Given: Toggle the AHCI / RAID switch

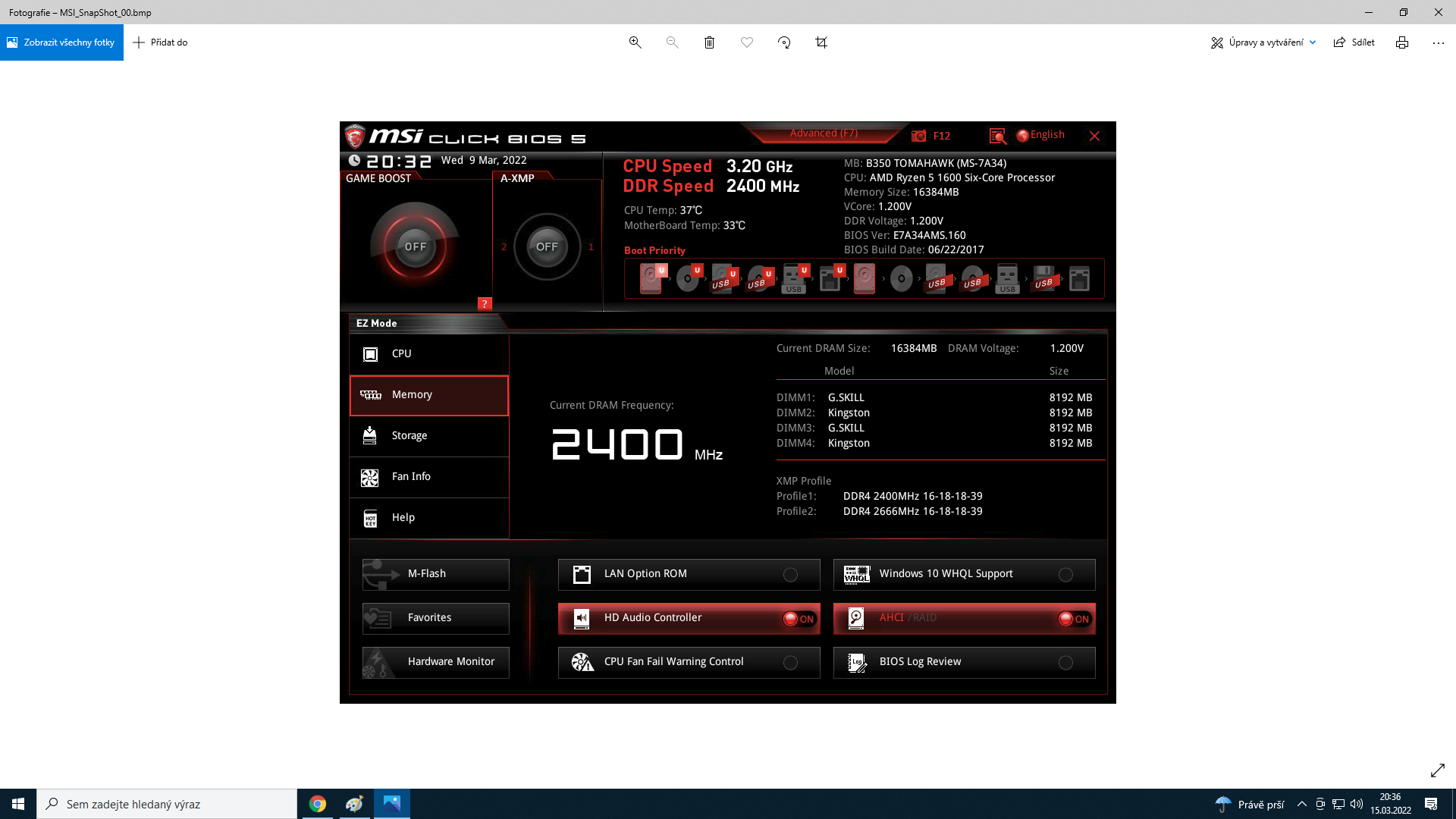Looking at the screenshot, I should click(x=1074, y=619).
